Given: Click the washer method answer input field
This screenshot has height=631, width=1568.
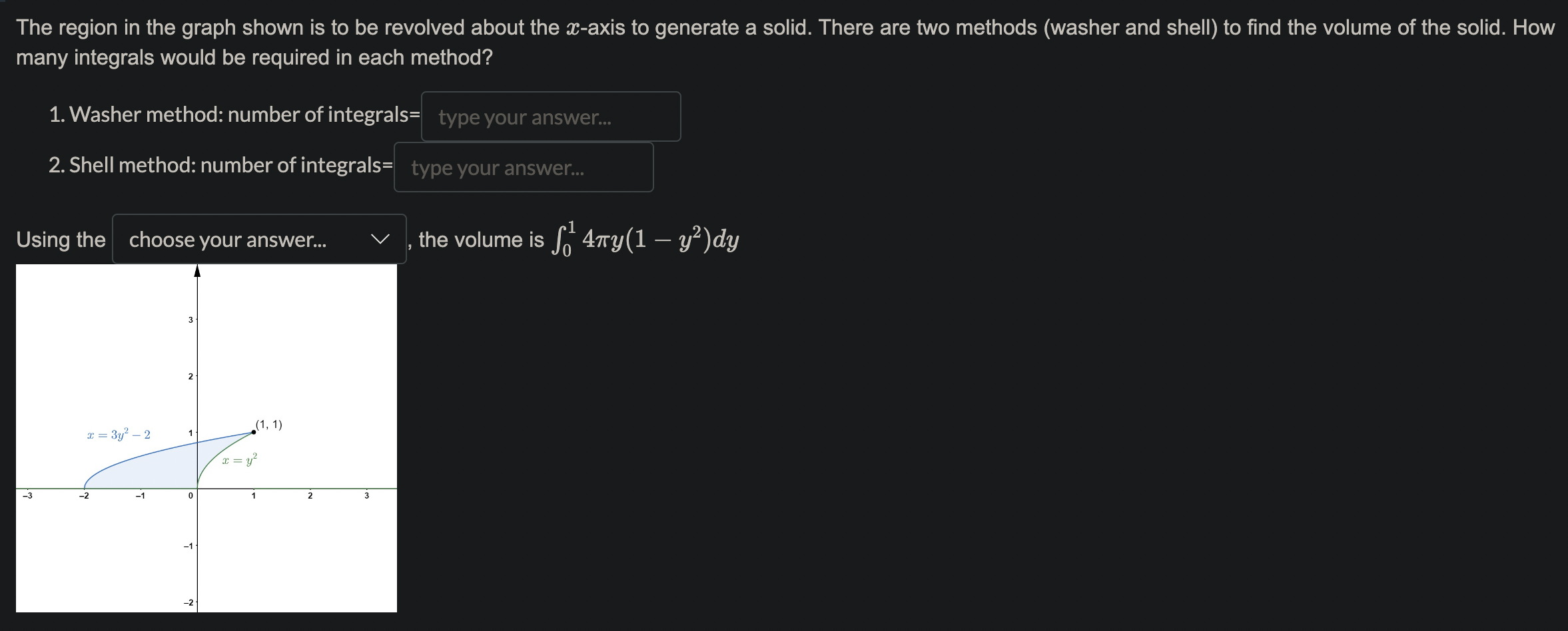Looking at the screenshot, I should point(551,116).
